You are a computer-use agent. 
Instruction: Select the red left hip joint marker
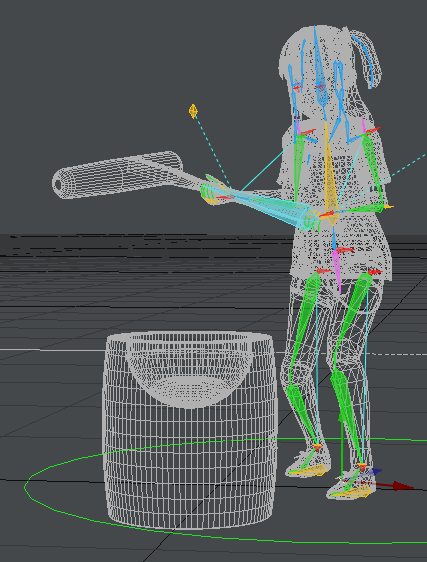[x=324, y=271]
